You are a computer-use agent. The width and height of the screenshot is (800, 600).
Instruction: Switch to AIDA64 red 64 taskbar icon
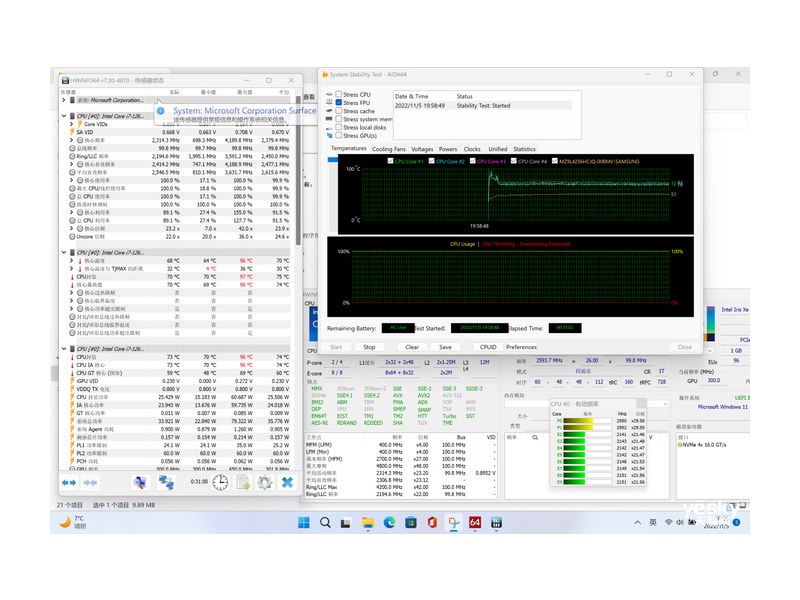pyautogui.click(x=475, y=522)
